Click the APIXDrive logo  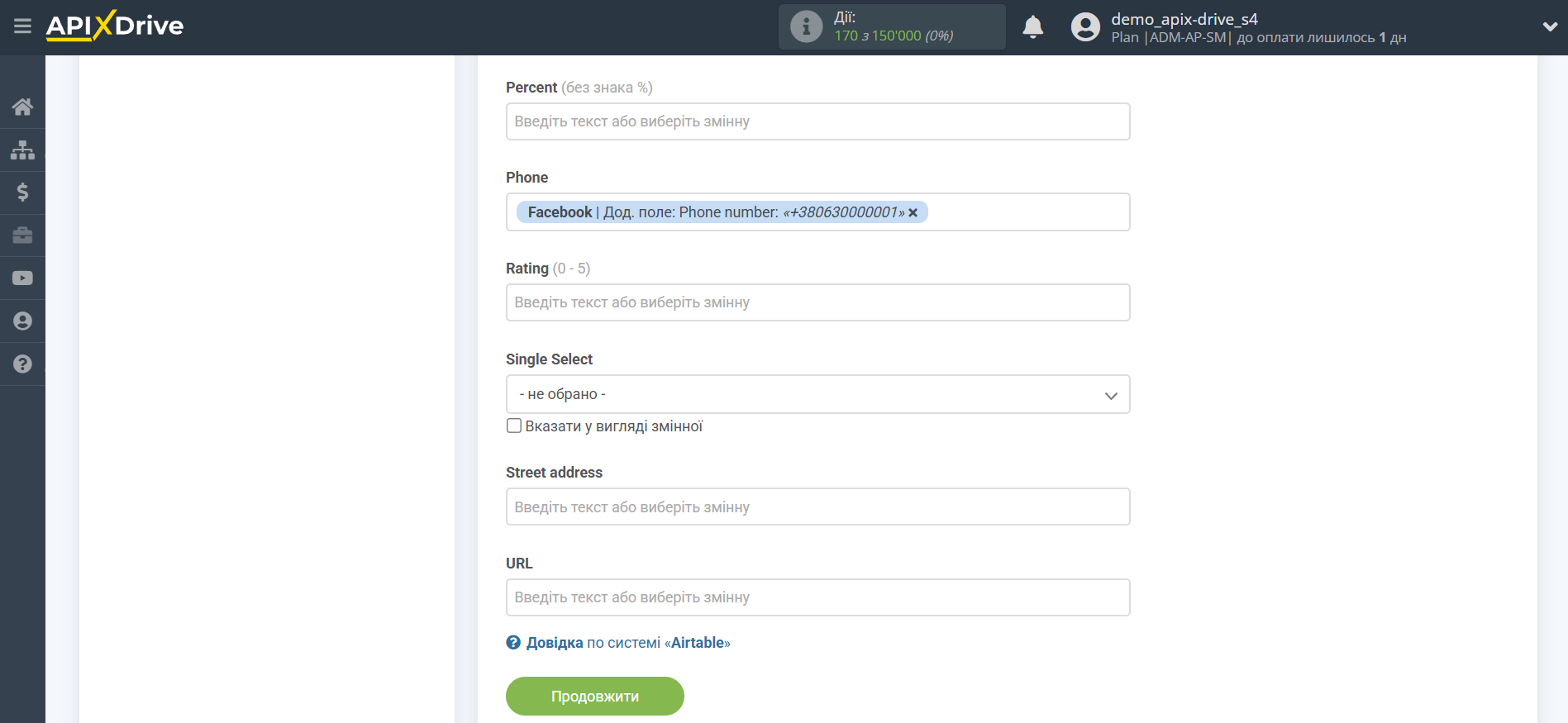115,26
